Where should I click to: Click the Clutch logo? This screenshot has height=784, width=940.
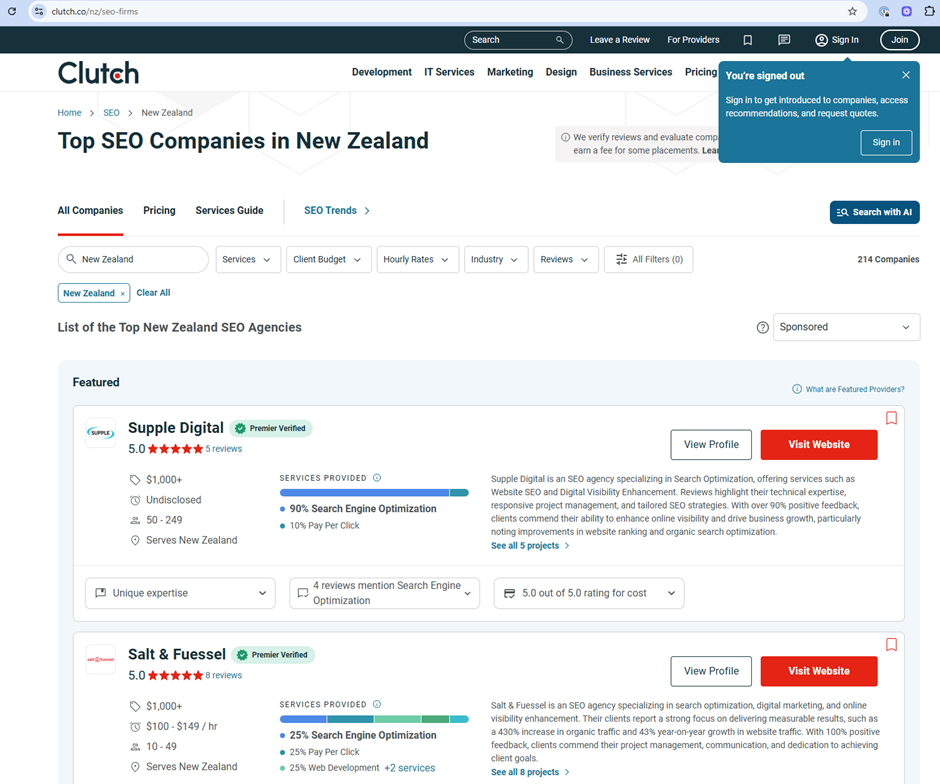coord(98,73)
